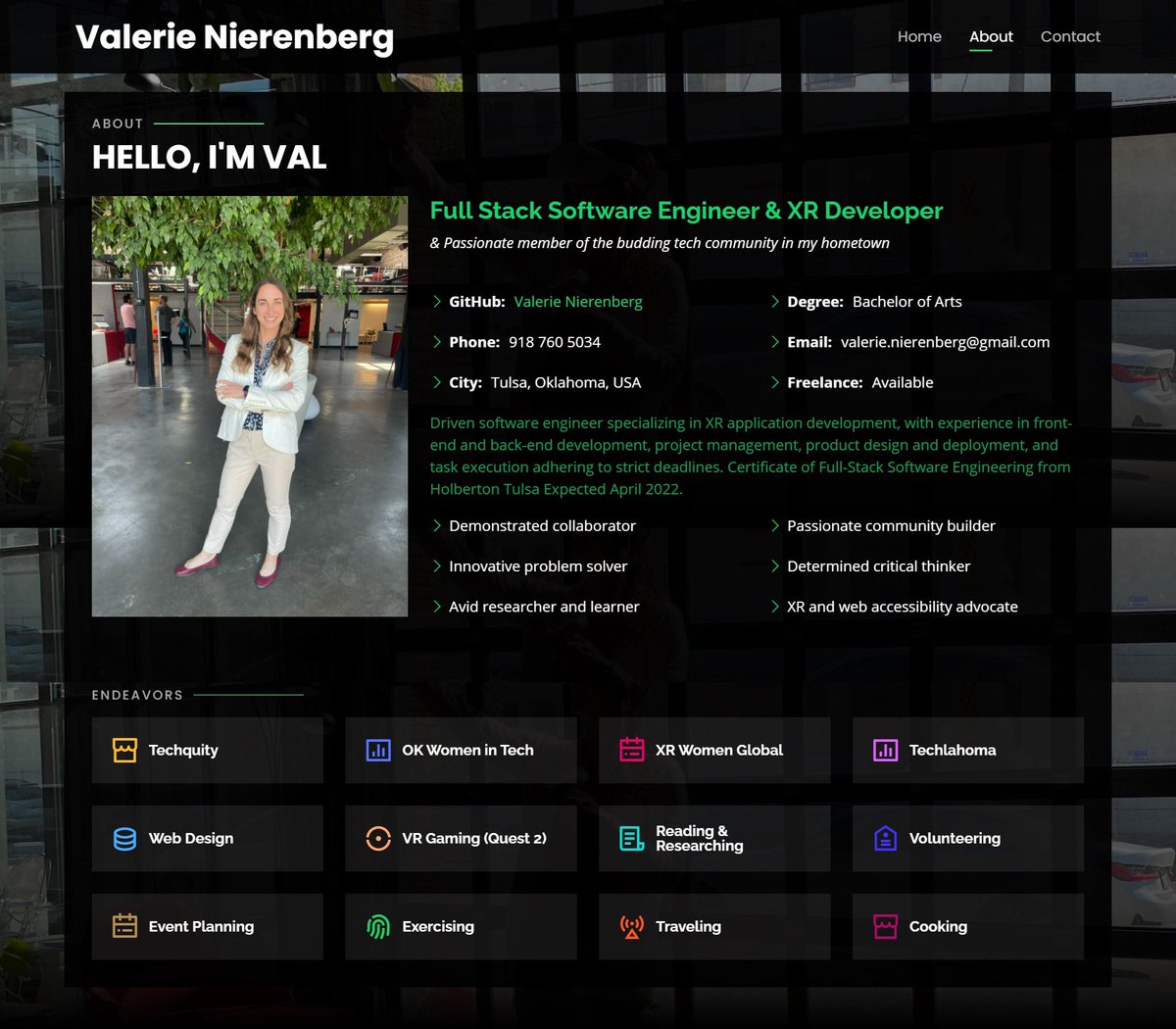Image resolution: width=1176 pixels, height=1029 pixels.
Task: Click the chevron beside Determined critical thinker
Action: [775, 566]
